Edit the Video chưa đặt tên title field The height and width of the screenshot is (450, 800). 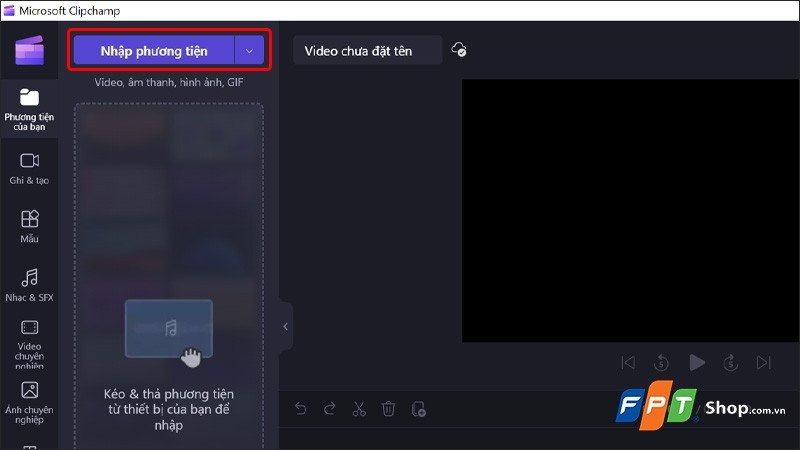(x=367, y=51)
